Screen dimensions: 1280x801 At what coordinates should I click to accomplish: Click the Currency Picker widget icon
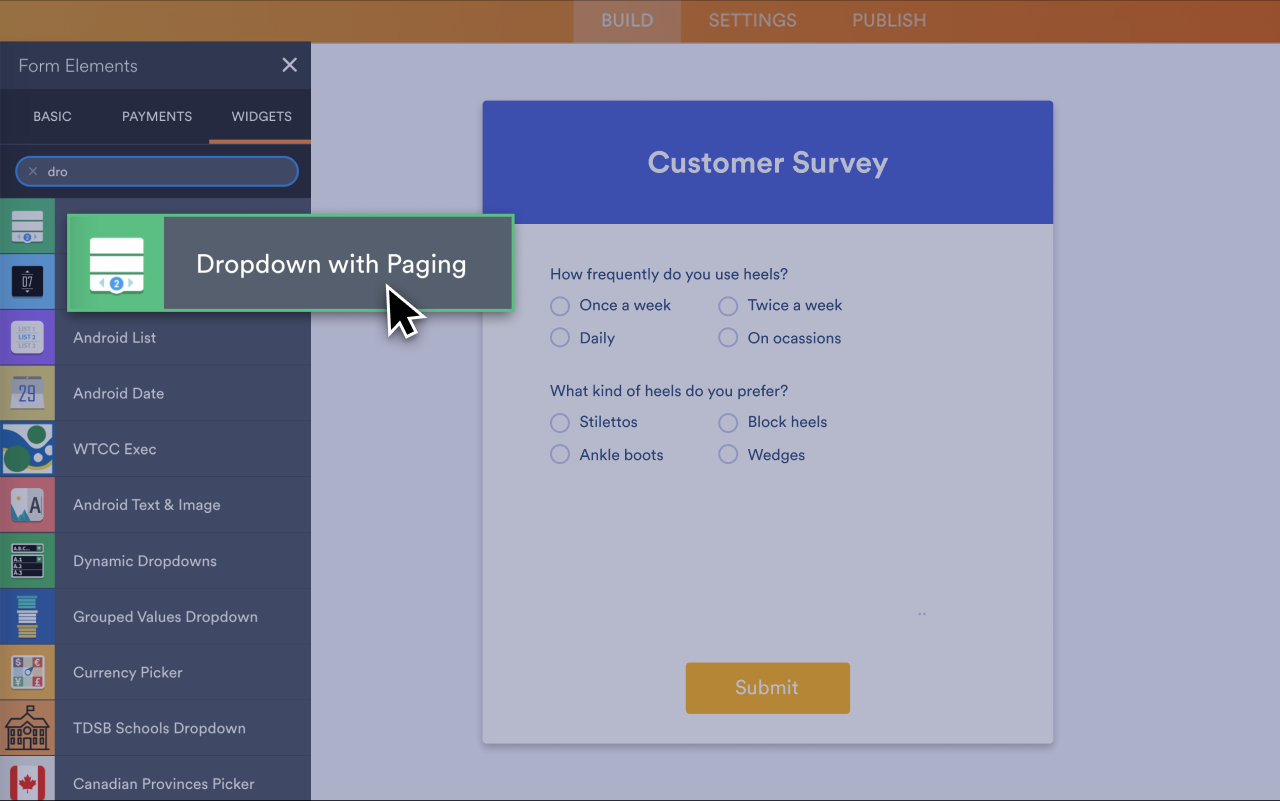pyautogui.click(x=28, y=672)
